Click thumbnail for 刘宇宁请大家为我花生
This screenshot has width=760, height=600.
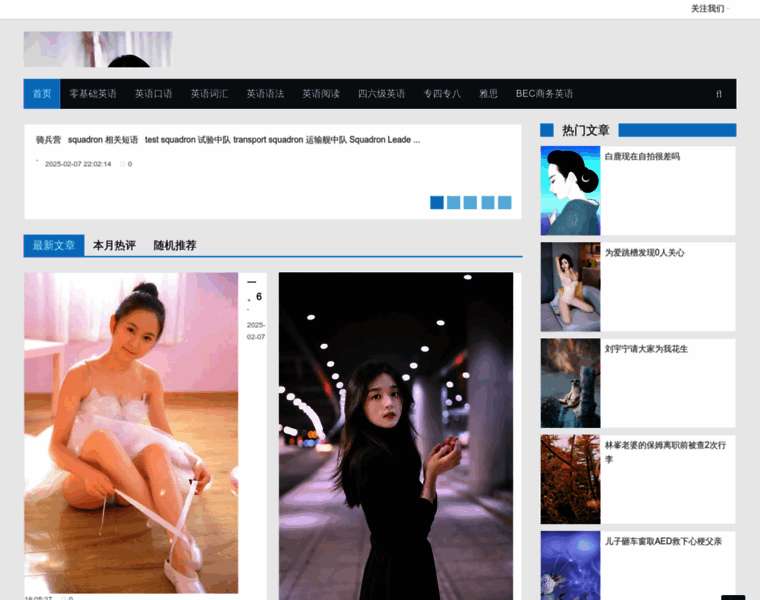point(570,383)
